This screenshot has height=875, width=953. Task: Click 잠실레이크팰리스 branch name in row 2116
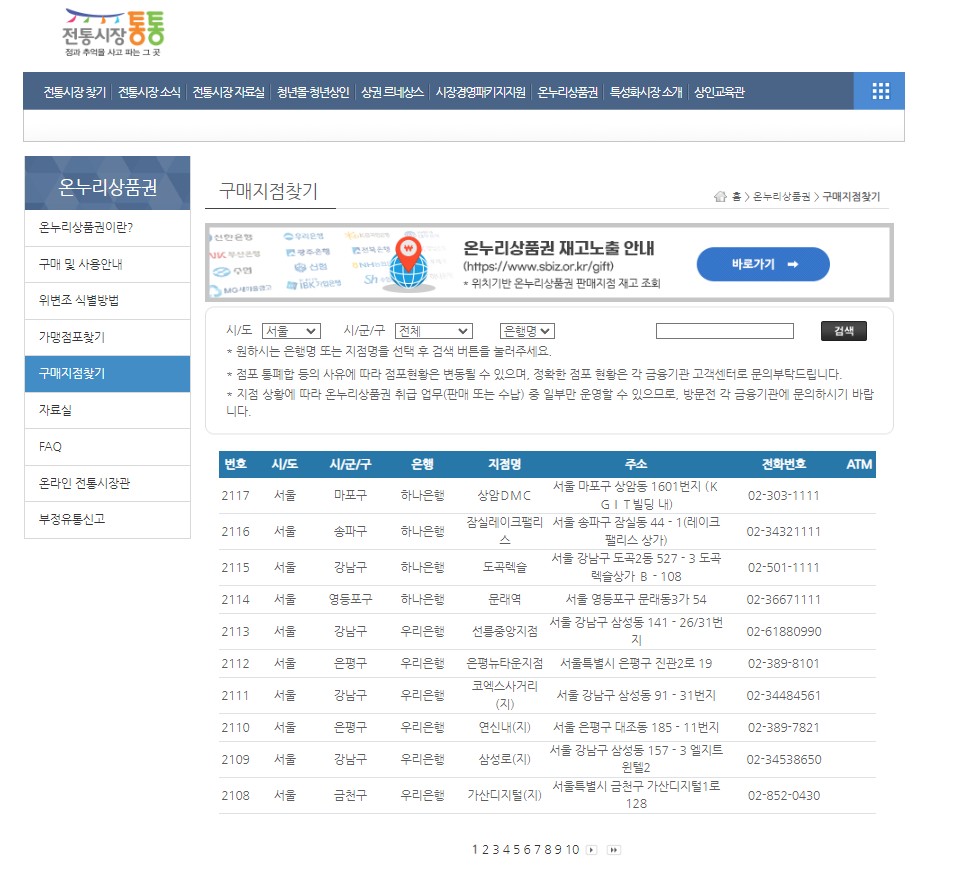click(504, 530)
